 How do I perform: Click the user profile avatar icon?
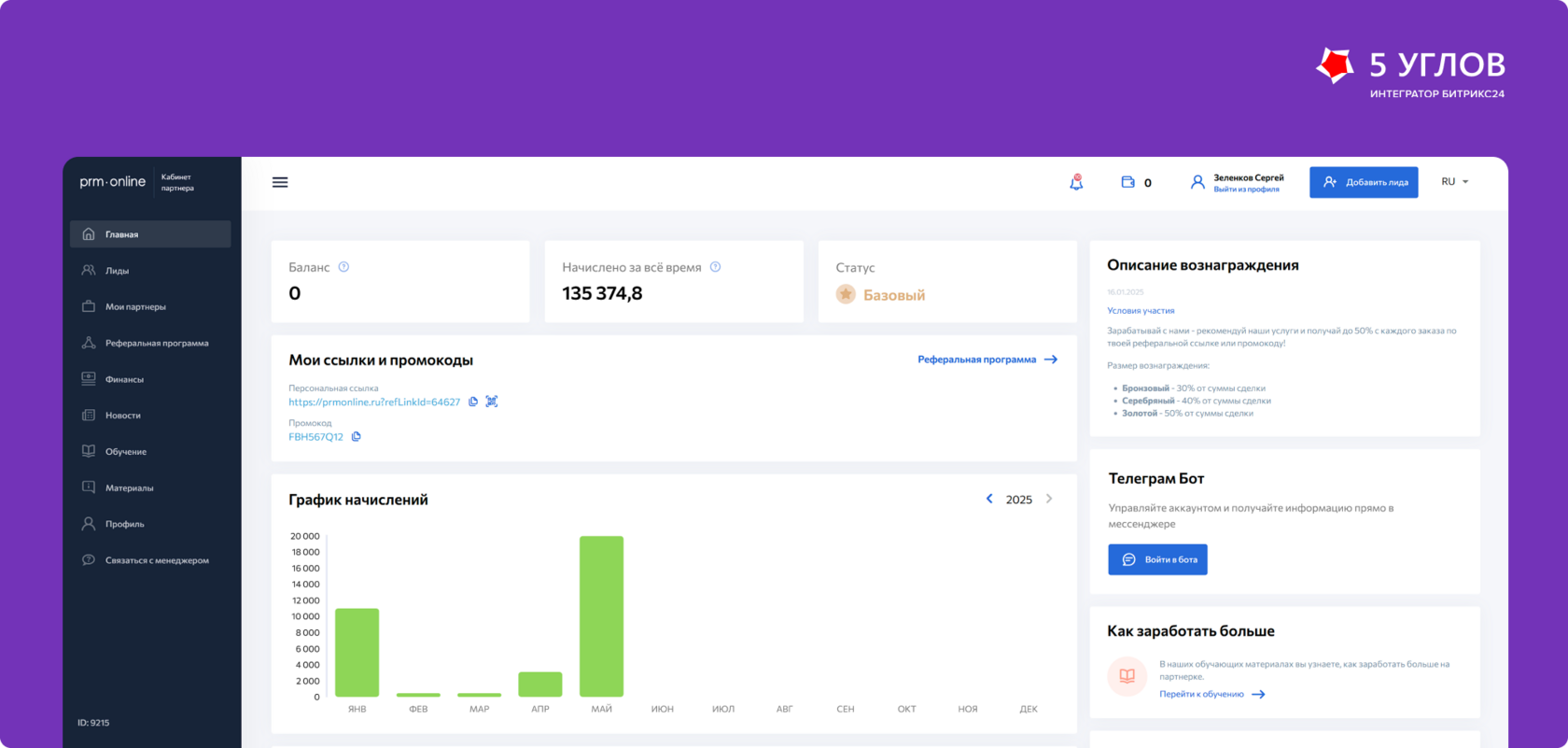click(1197, 182)
